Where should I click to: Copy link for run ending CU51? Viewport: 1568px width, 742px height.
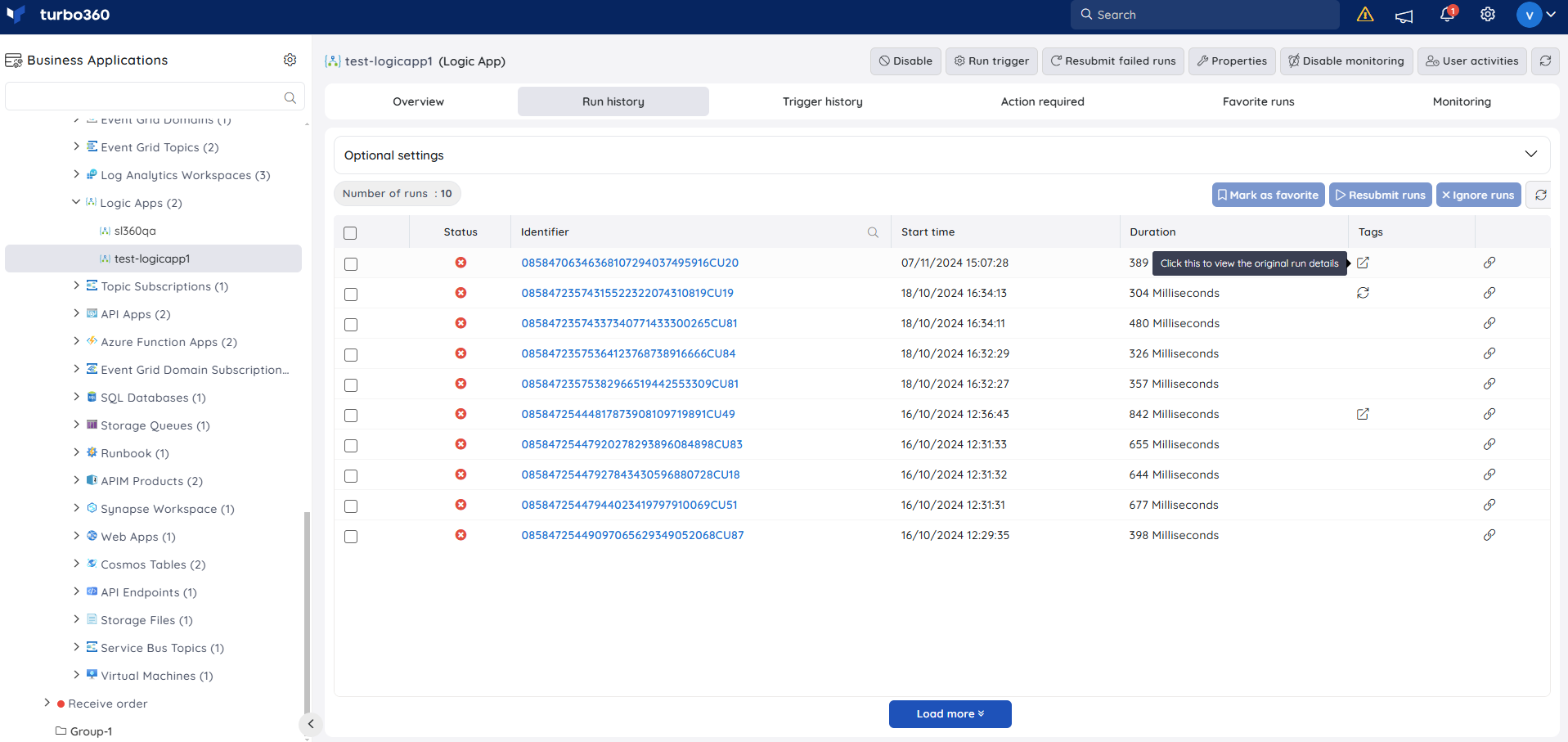tap(1489, 505)
